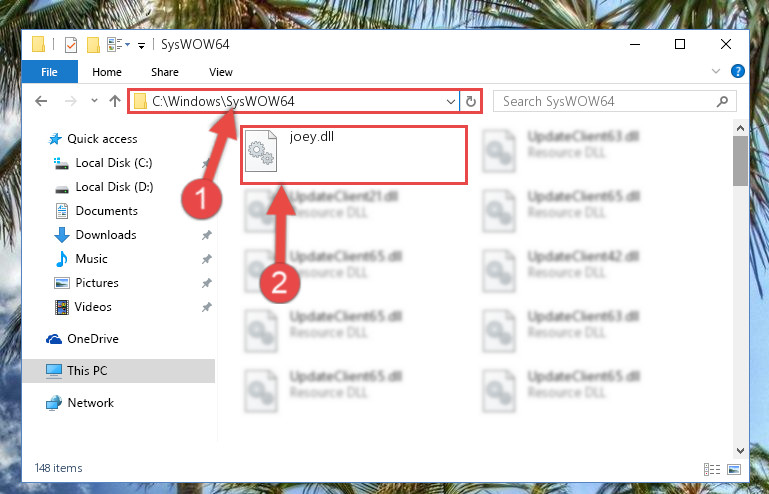Viewport: 769px width, 494px height.
Task: Click the folder icon in the title bar
Action: click(39, 45)
